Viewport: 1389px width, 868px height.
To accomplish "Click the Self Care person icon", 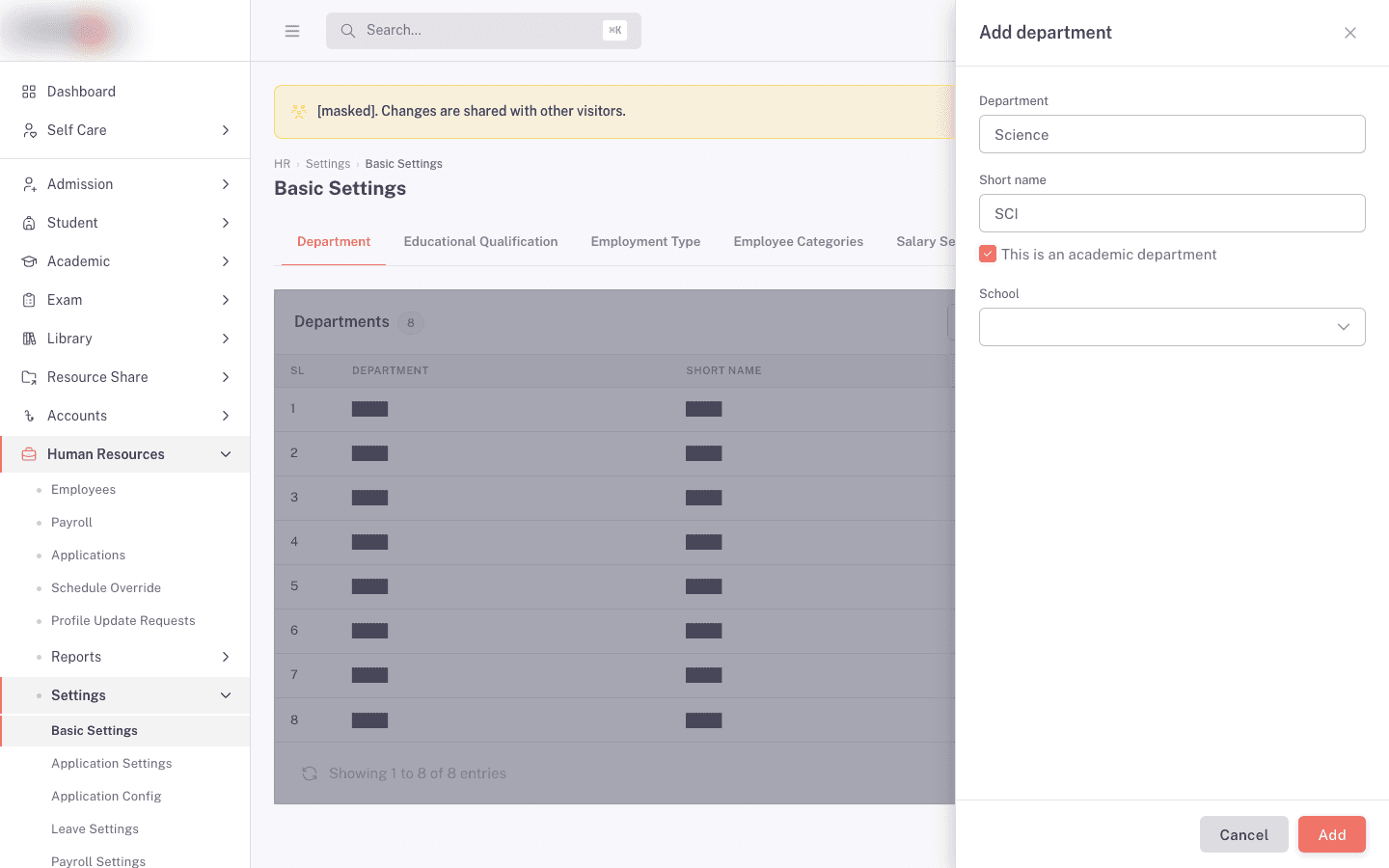I will [x=29, y=130].
